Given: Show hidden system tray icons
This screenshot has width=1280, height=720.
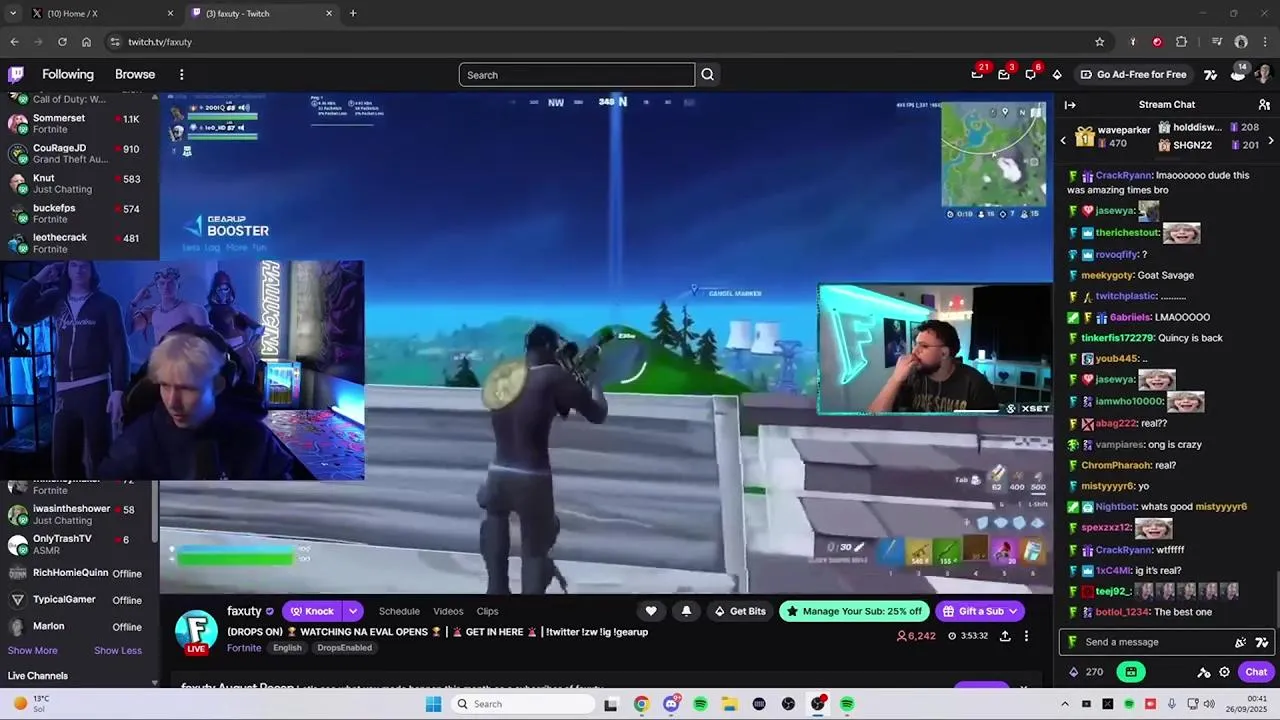Looking at the screenshot, I should [x=1064, y=704].
